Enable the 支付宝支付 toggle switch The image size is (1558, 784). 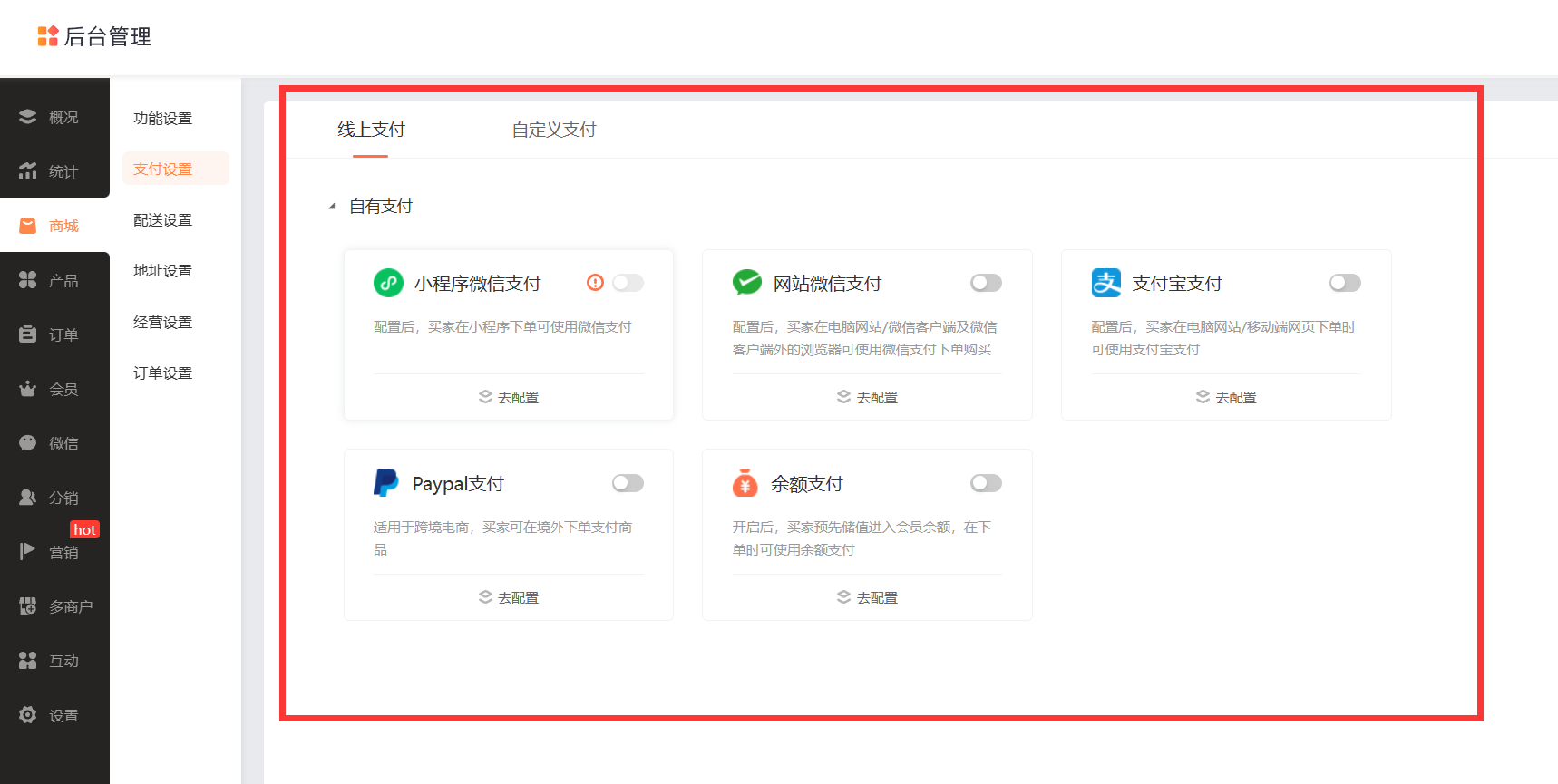click(x=1345, y=283)
